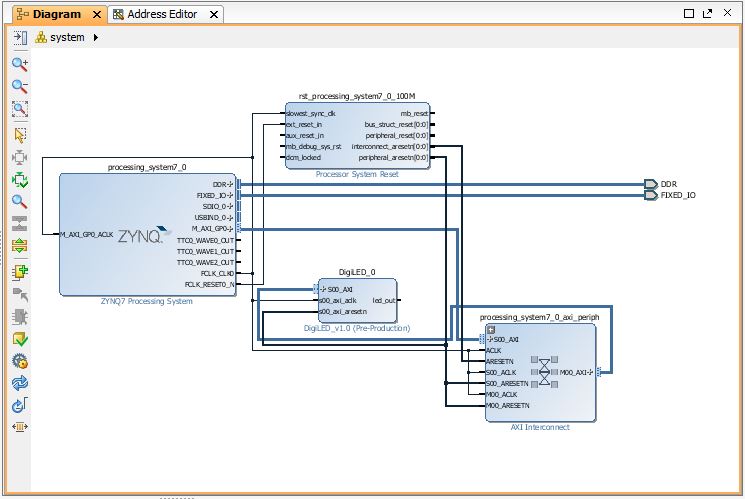
Task: Select the AXI Interconnect block label
Action: 540,427
